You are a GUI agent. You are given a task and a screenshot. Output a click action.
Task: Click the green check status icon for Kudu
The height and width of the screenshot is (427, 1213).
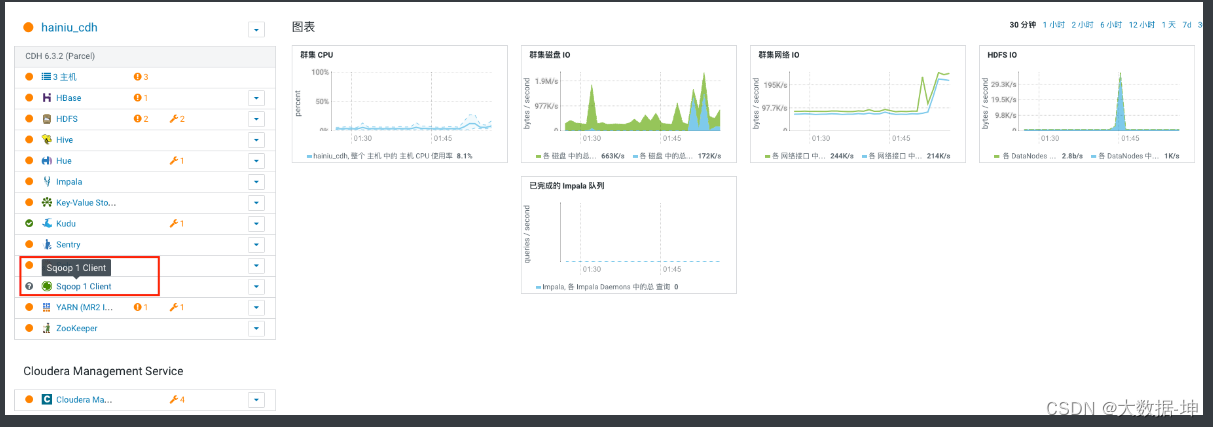coord(29,224)
